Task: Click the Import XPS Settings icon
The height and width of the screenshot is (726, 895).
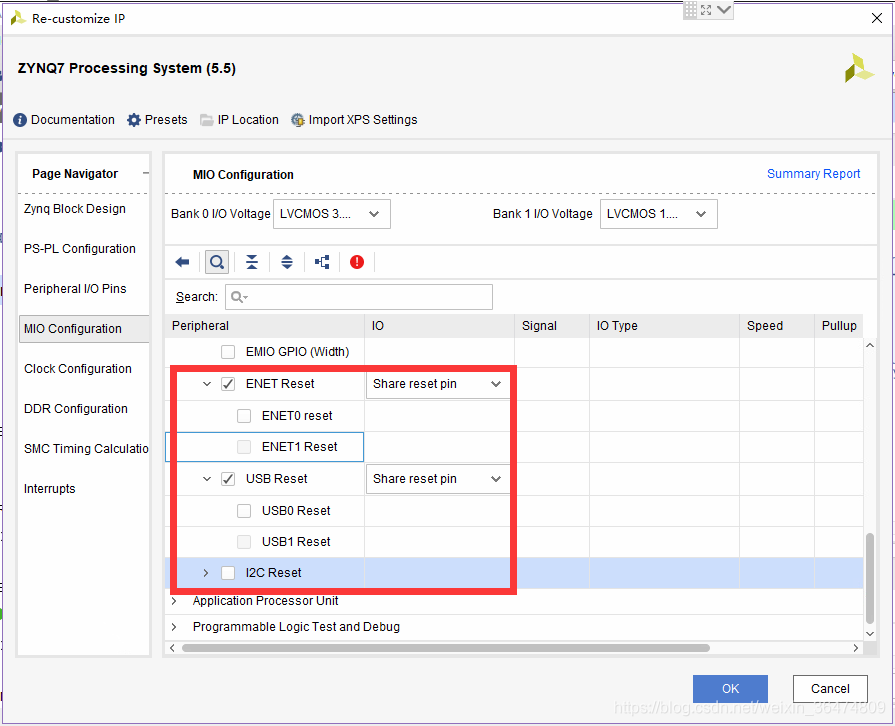Action: coord(297,120)
